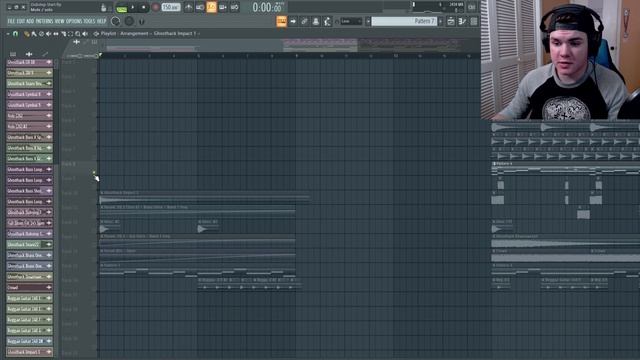Toggle the wait-for-input recording icon

pyautogui.click(x=200, y=7)
